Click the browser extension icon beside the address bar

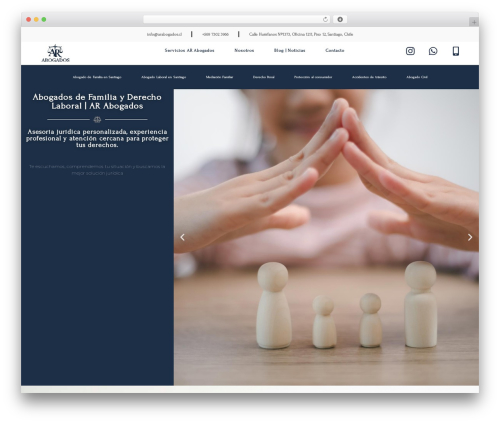(x=340, y=19)
